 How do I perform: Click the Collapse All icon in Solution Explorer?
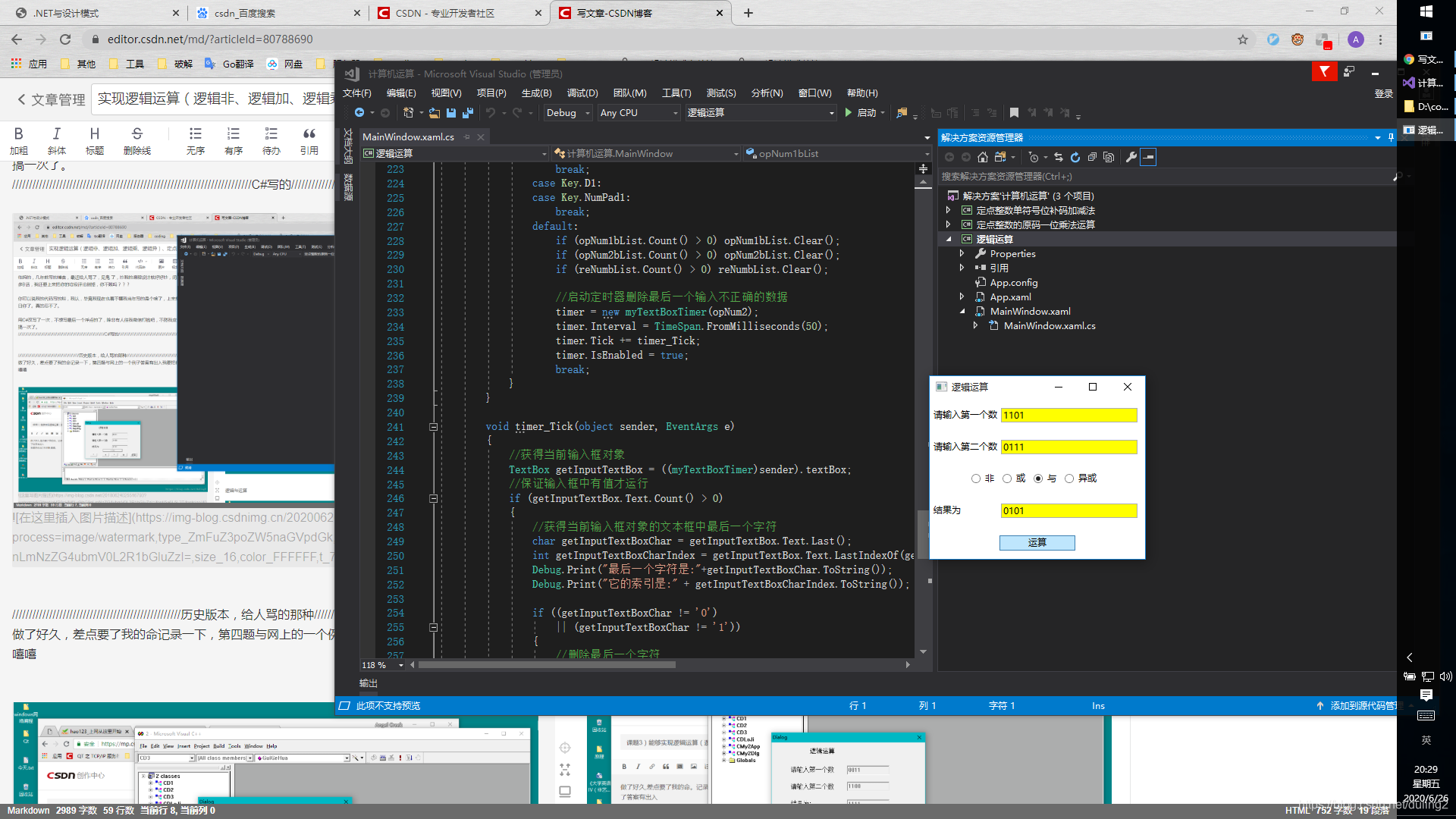tap(1092, 158)
